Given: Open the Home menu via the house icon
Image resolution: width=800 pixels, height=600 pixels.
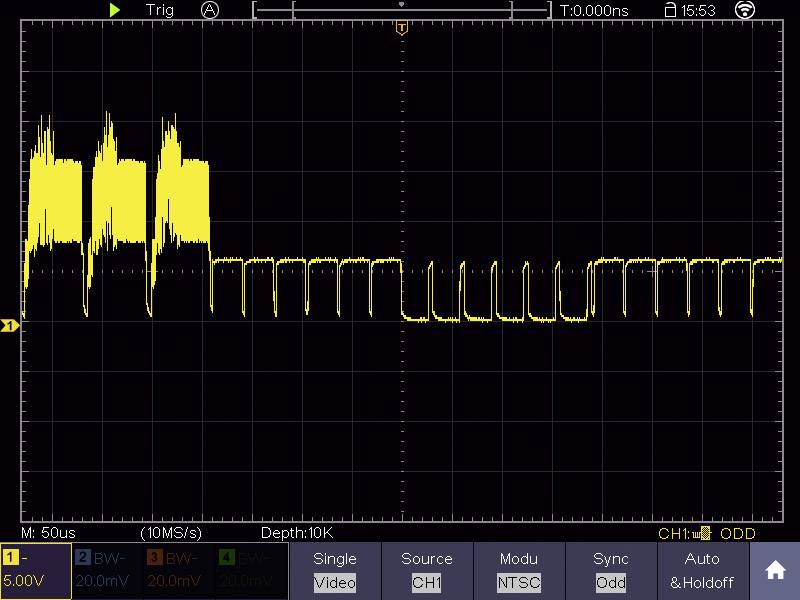Looking at the screenshot, I should [x=776, y=570].
